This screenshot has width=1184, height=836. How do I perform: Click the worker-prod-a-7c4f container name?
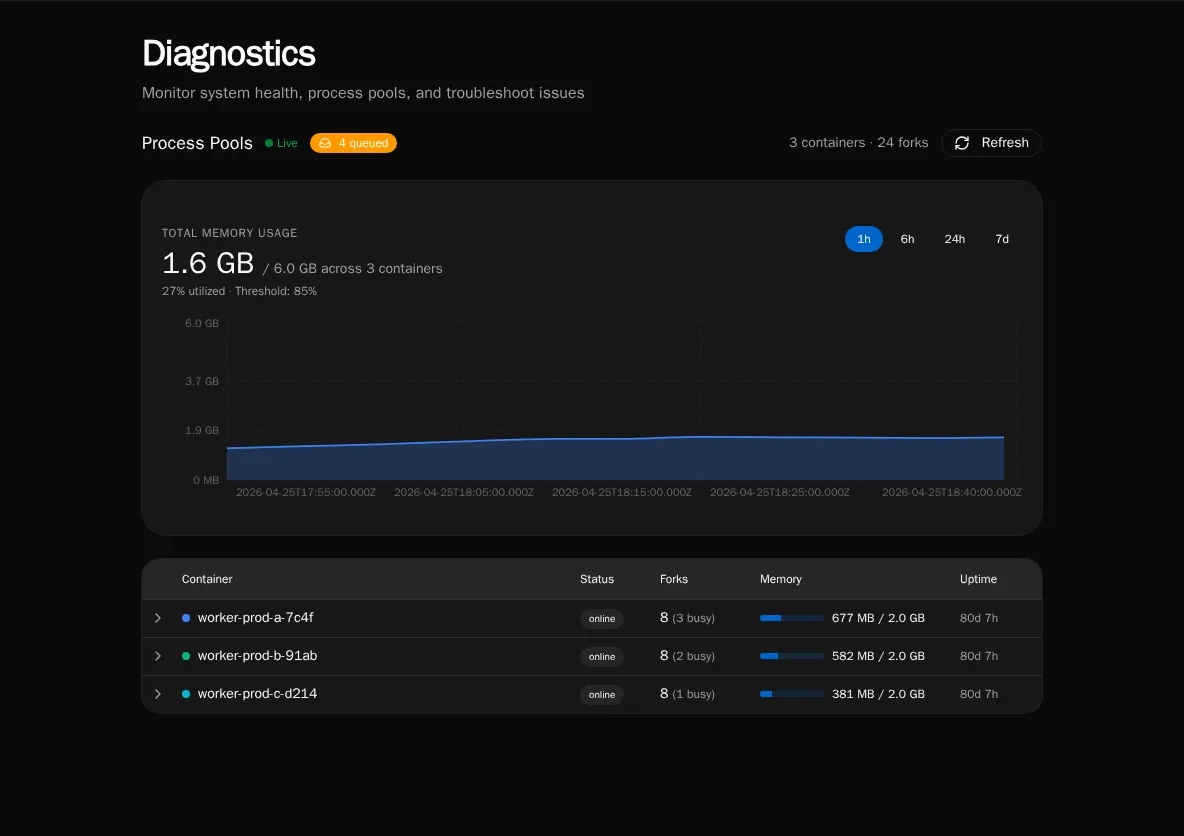tap(255, 618)
